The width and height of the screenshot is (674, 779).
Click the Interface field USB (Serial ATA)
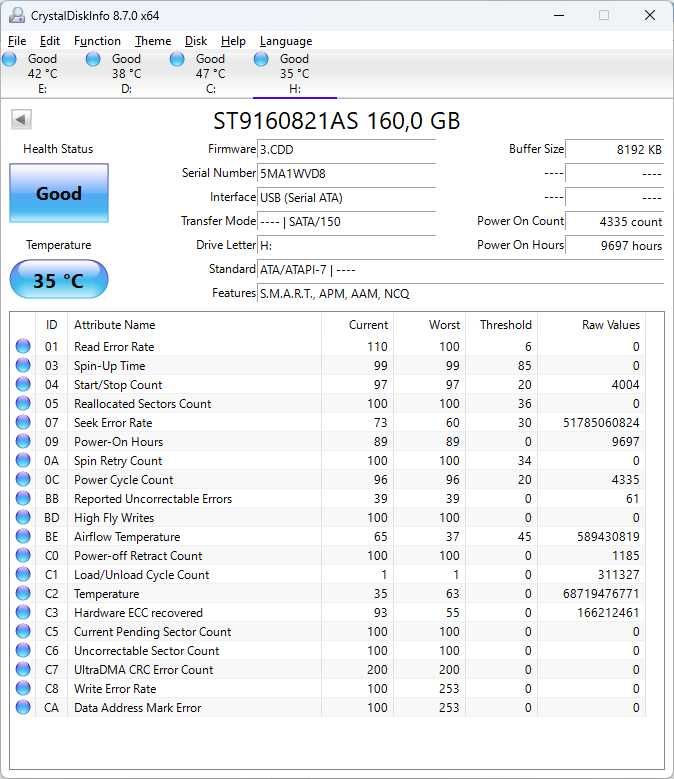pyautogui.click(x=347, y=198)
